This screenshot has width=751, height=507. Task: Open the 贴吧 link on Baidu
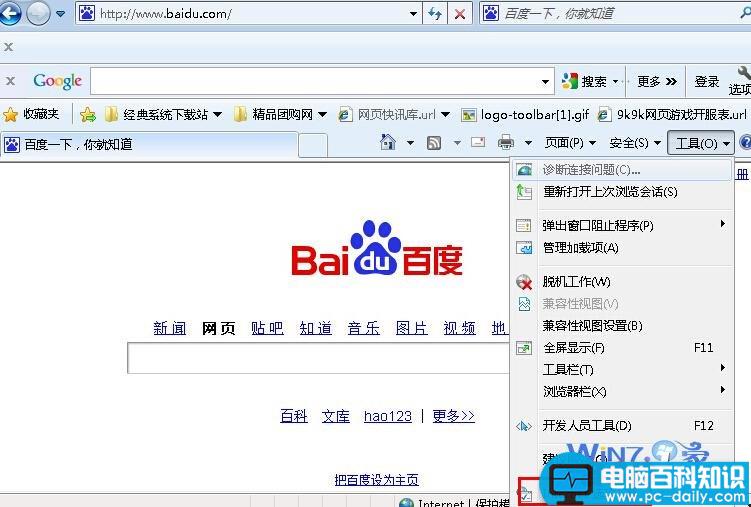coord(267,328)
